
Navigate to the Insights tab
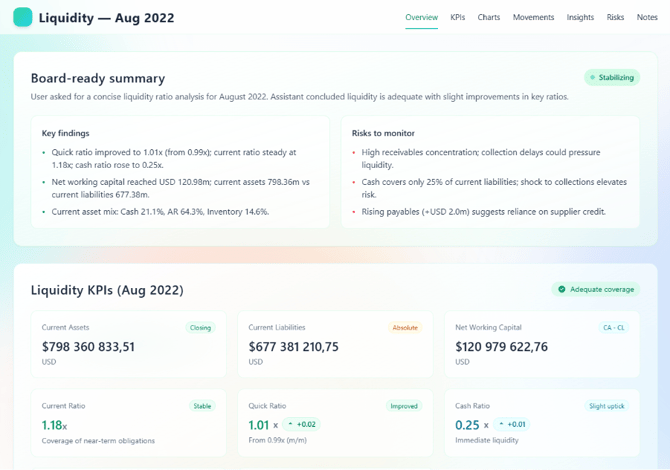pyautogui.click(x=580, y=17)
